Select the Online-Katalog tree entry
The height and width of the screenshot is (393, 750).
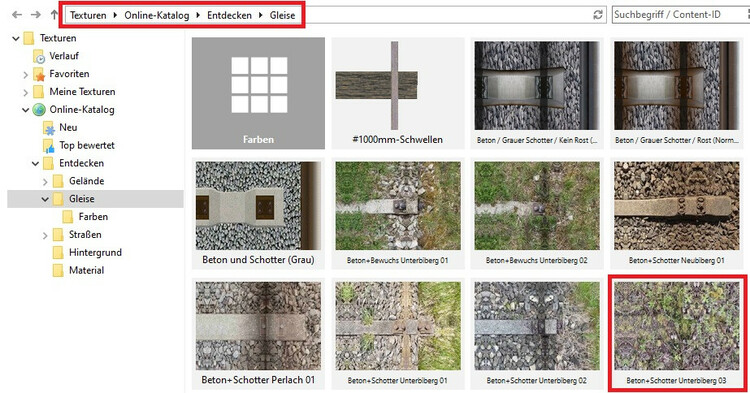(x=82, y=109)
